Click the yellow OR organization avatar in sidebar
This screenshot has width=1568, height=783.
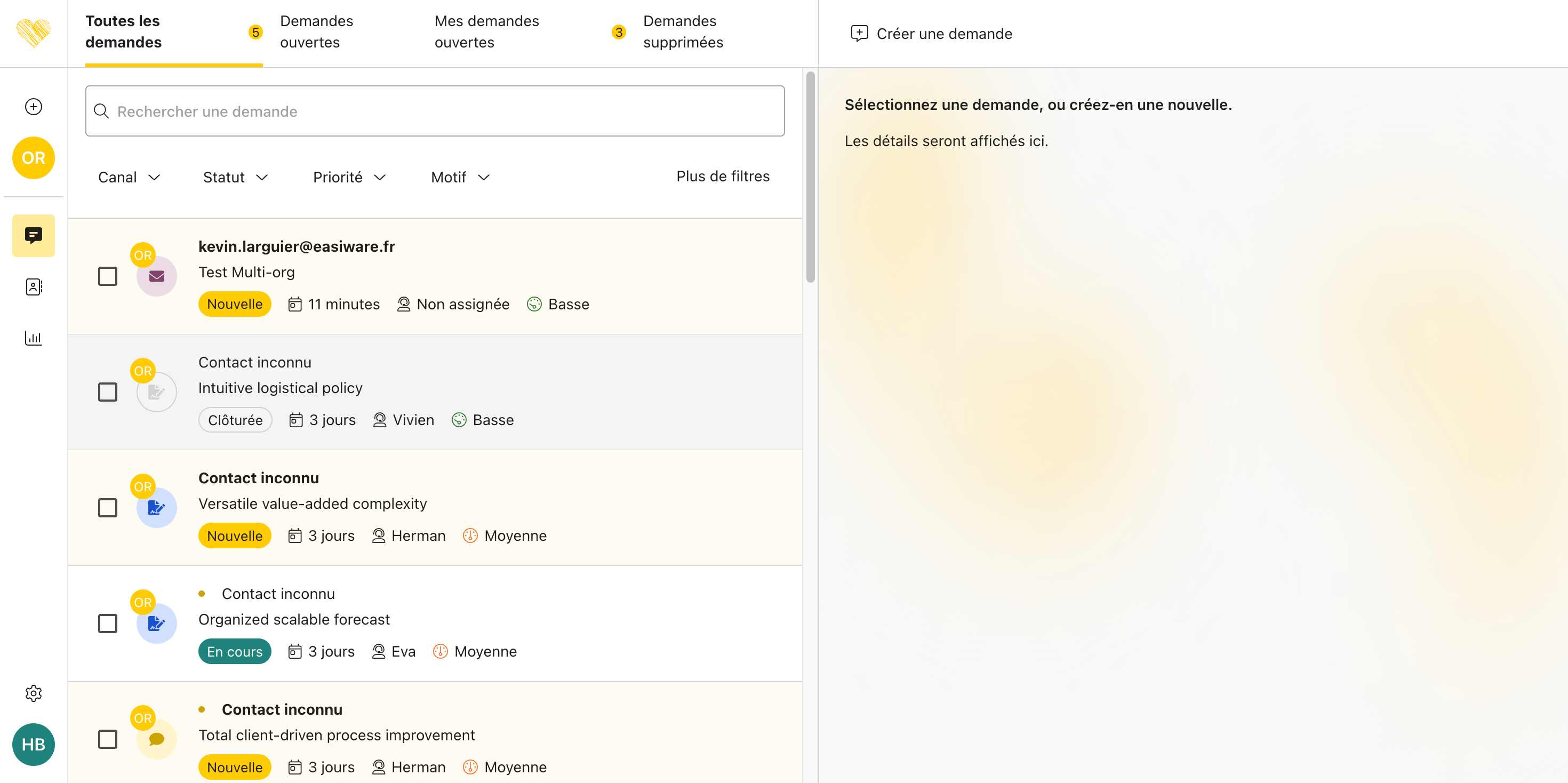[x=34, y=158]
